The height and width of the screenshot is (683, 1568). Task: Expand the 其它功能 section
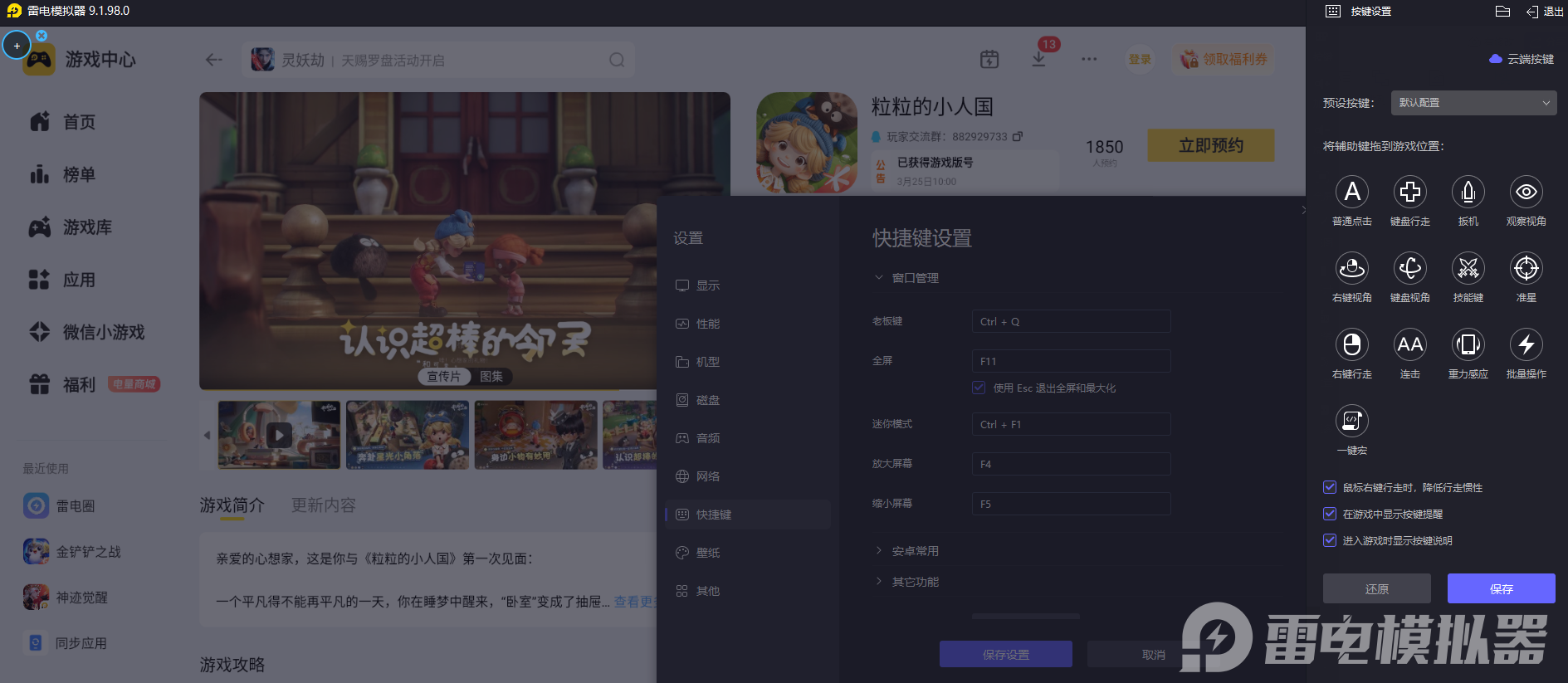[x=879, y=581]
